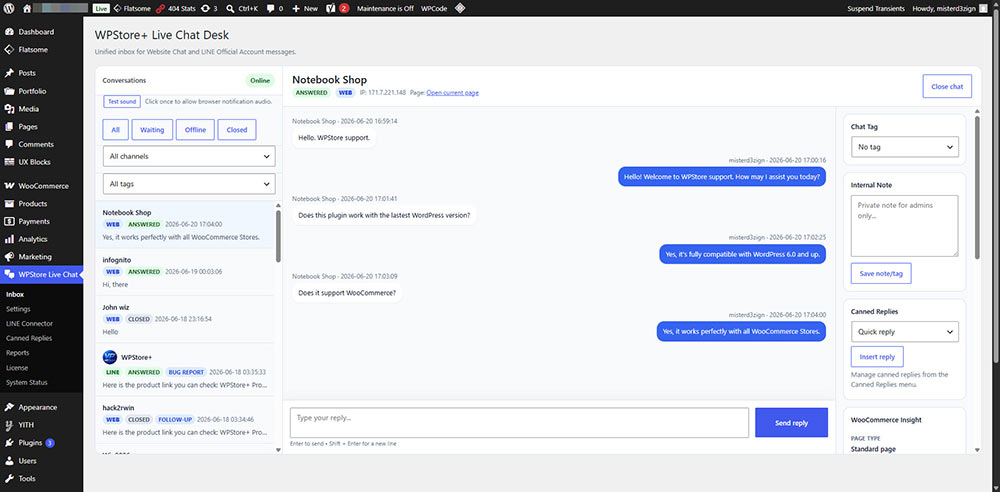
Task: Click the Online status badge
Action: [260, 80]
